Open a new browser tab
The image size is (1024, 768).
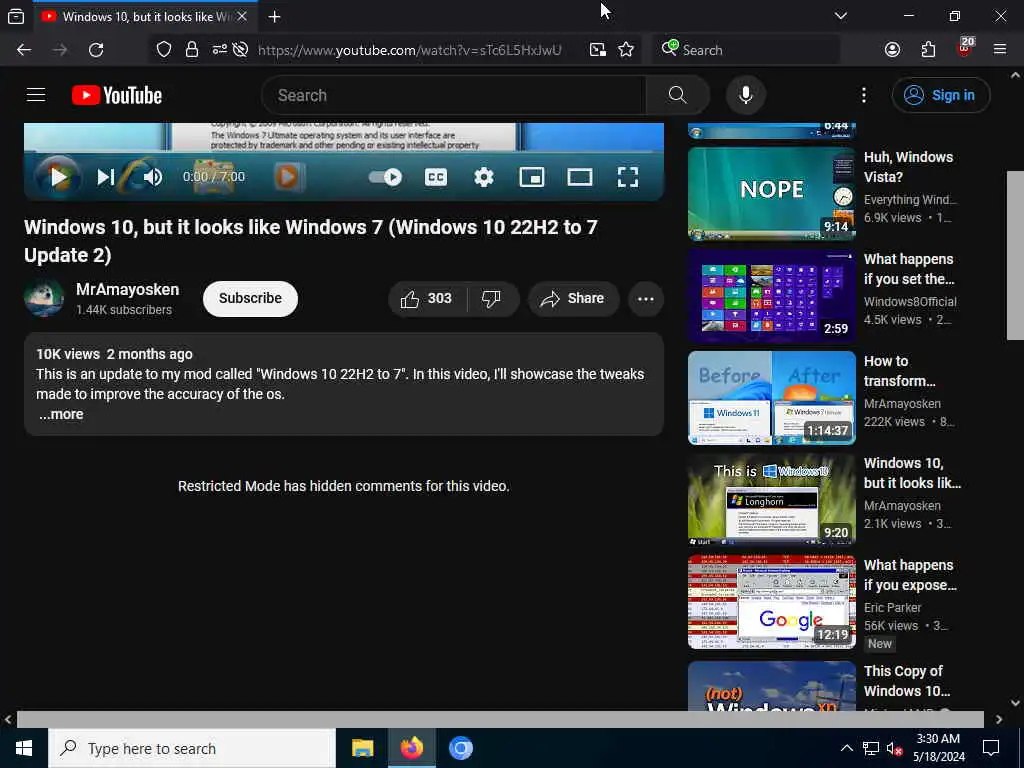[x=274, y=17]
